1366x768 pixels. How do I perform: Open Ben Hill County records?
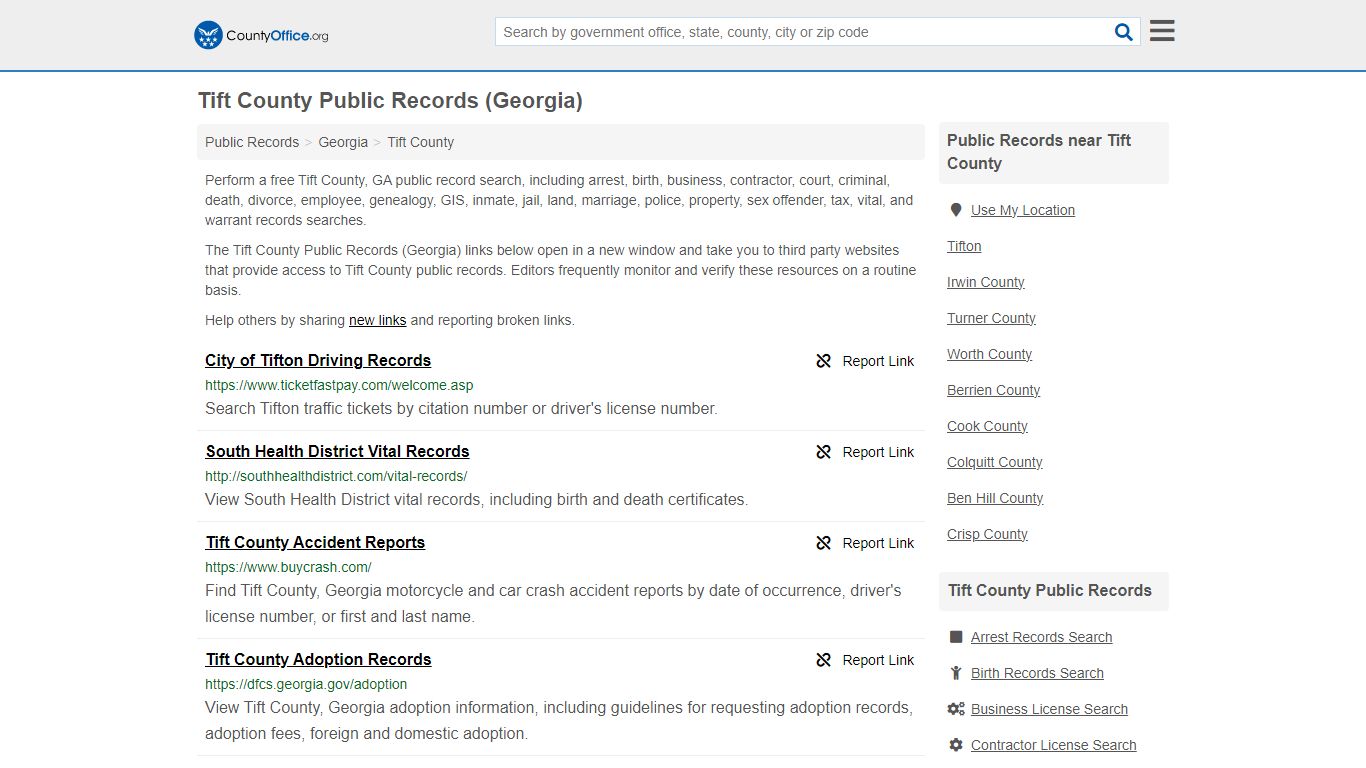tap(995, 498)
